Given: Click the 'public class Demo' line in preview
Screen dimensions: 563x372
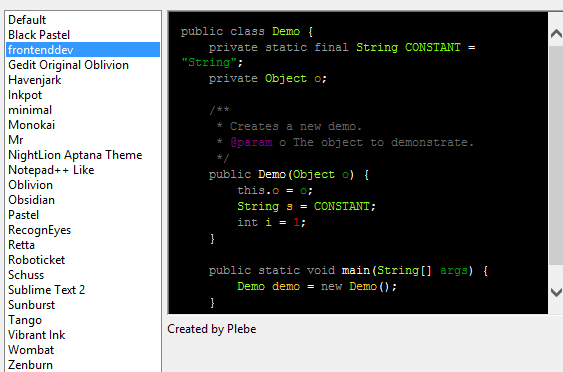Looking at the screenshot, I should coord(247,32).
